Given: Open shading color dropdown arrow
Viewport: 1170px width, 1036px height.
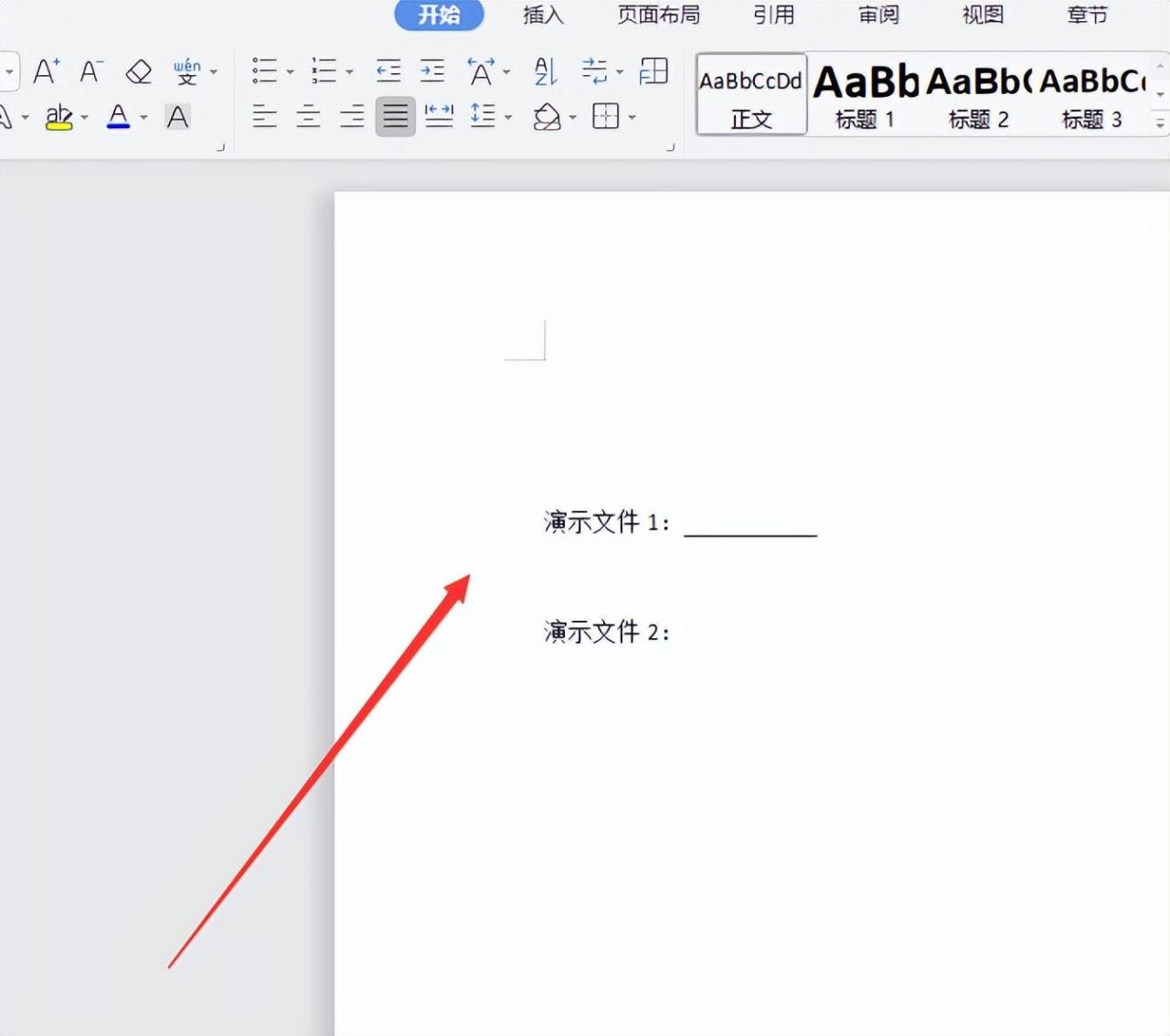Looking at the screenshot, I should (x=573, y=117).
